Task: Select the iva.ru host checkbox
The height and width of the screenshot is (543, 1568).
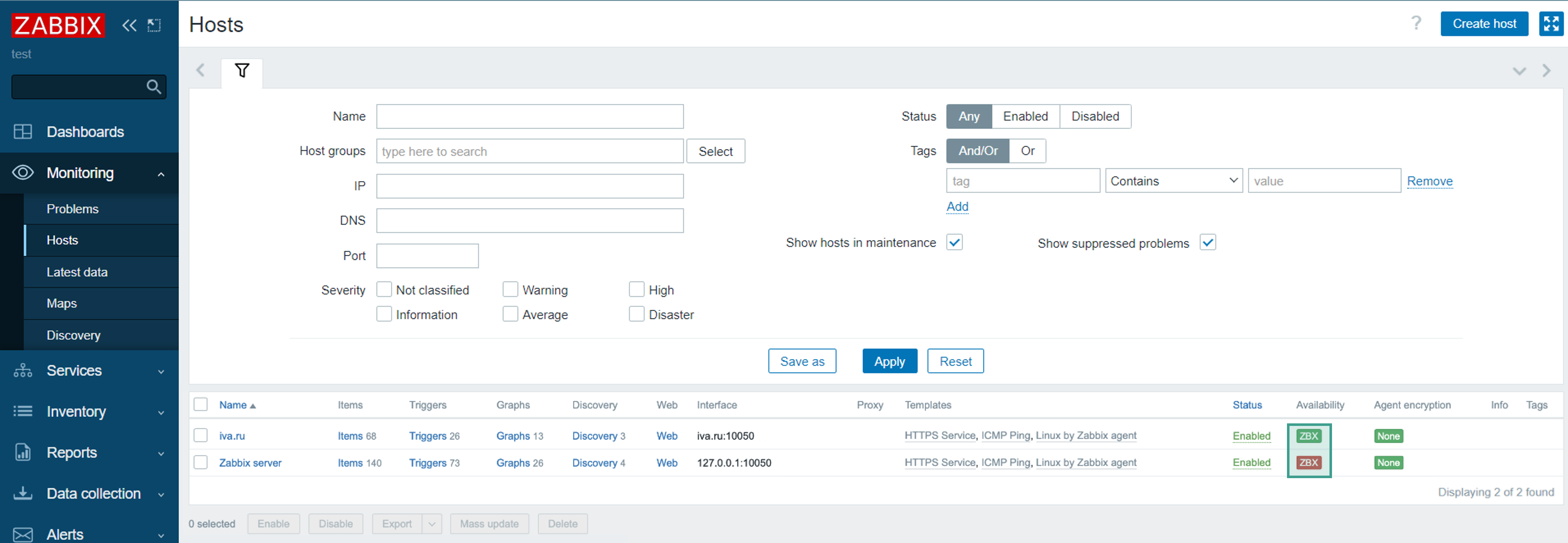Action: (x=200, y=435)
